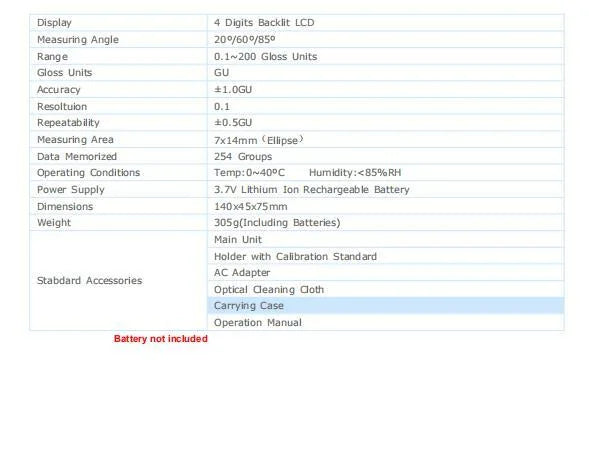
Task: Click the Display label cell
Action: (118, 23)
